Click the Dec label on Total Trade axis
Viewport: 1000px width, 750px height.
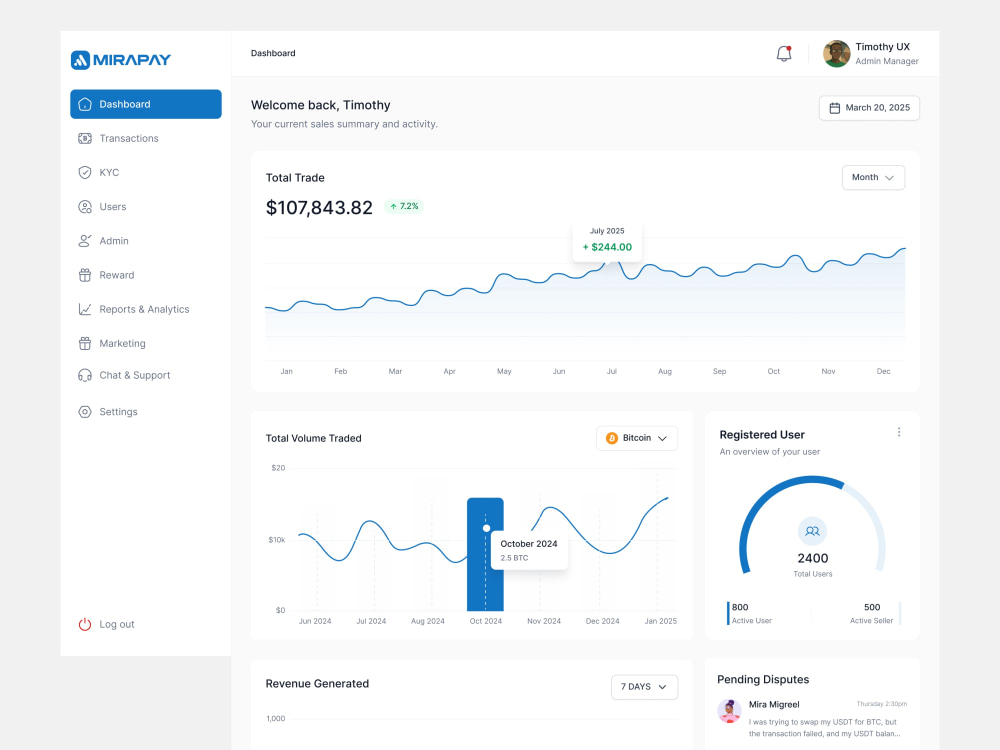click(883, 371)
